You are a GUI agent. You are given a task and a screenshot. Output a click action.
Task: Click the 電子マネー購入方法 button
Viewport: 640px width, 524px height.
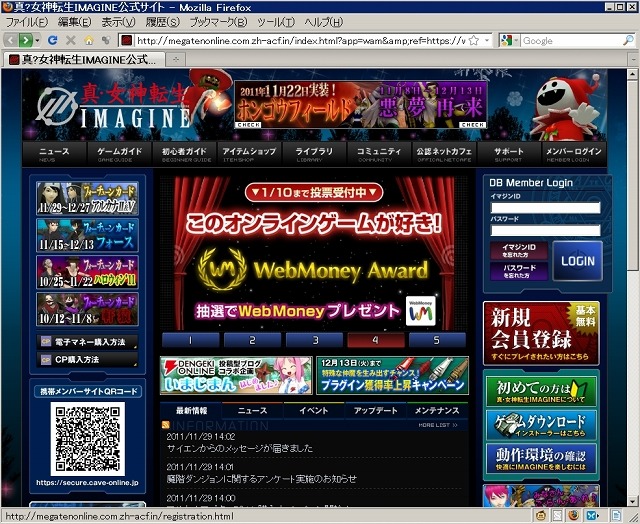[87, 342]
